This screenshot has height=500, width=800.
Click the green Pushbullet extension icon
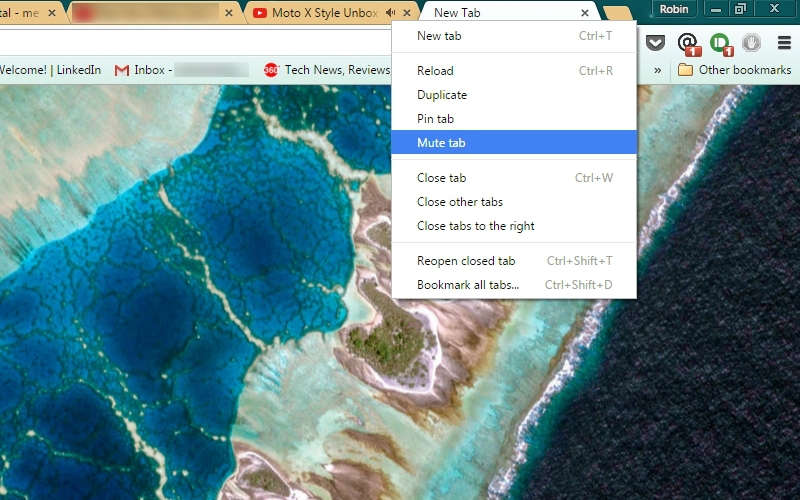(x=719, y=43)
